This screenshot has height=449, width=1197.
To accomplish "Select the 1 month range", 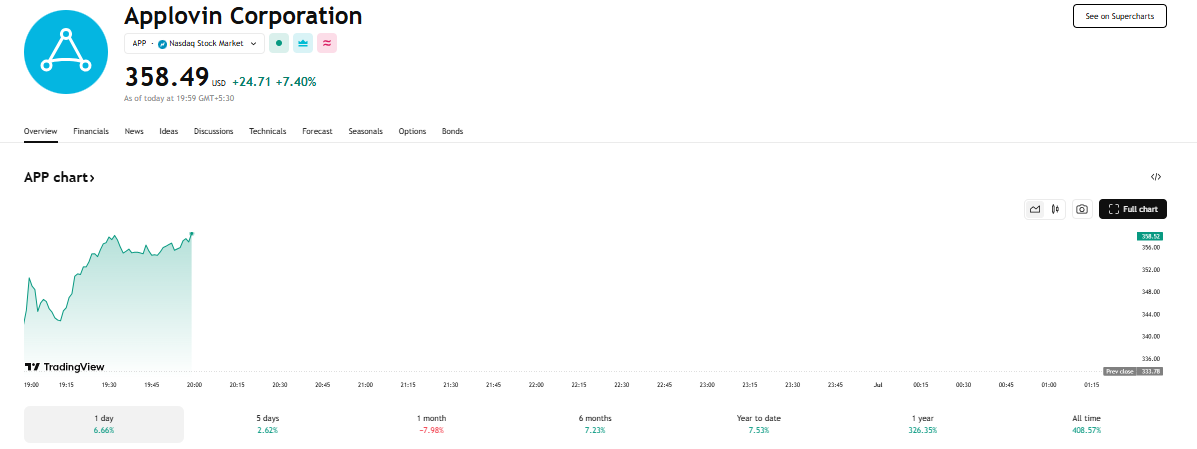I will tap(431, 424).
